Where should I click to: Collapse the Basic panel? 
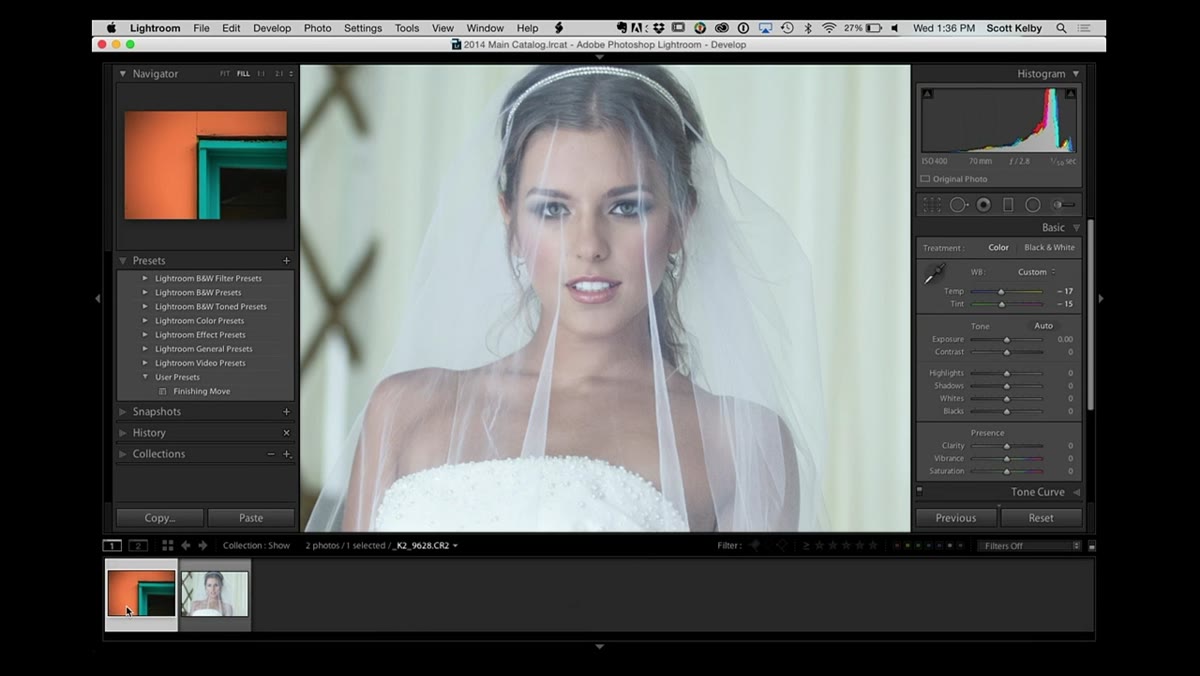[x=1076, y=228]
